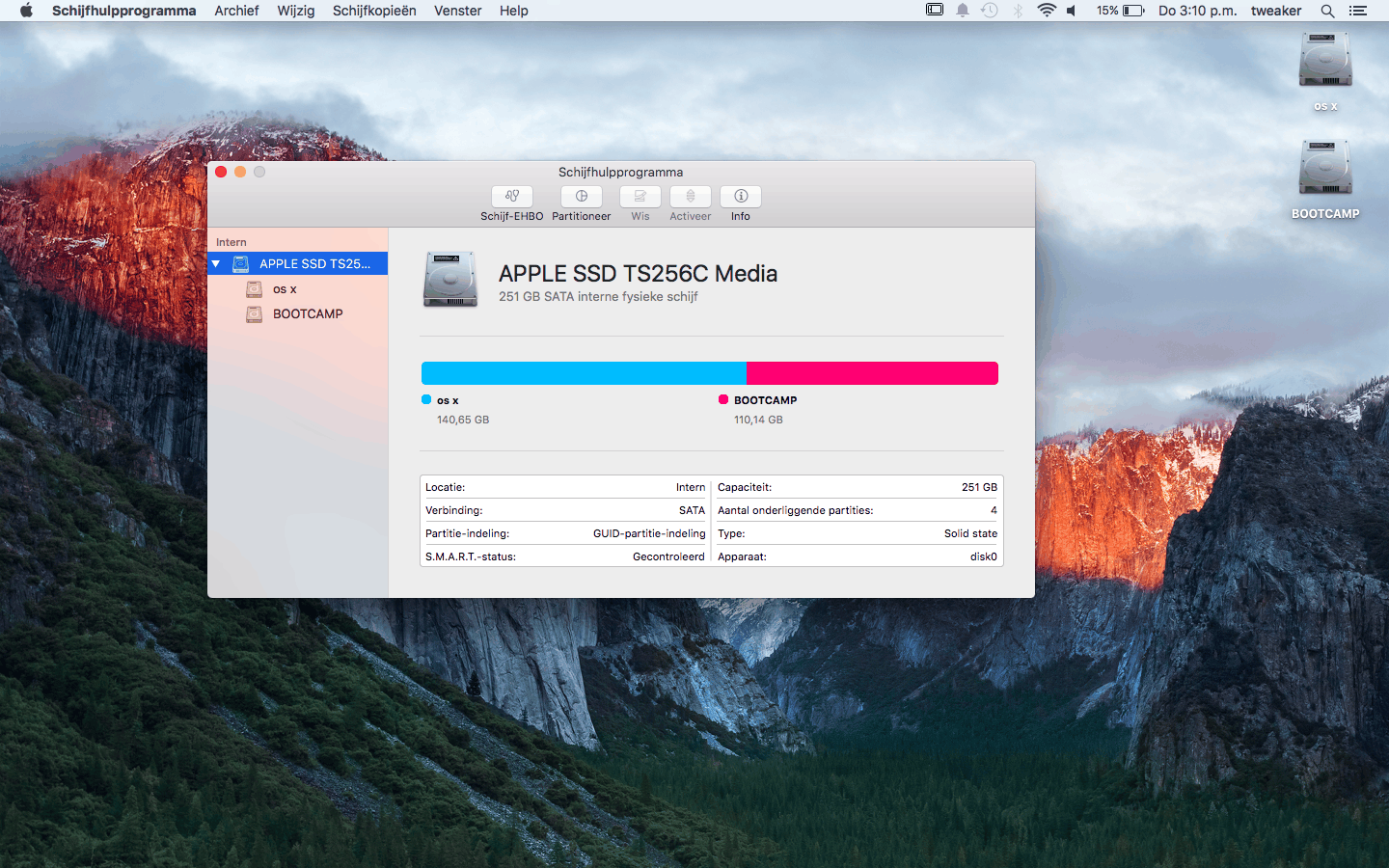
Task: Click the Bluetooth menu bar icon
Action: [1018, 11]
